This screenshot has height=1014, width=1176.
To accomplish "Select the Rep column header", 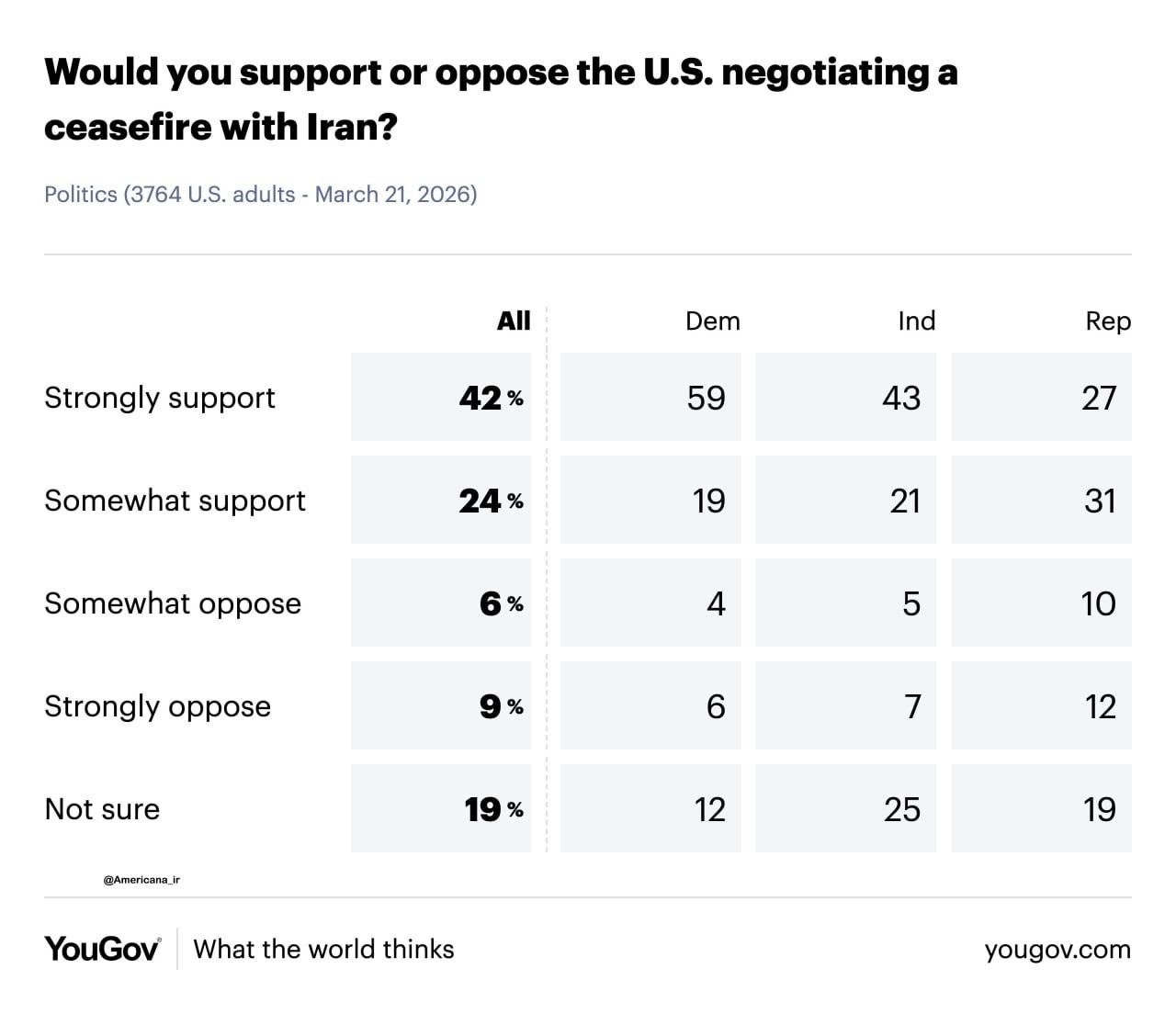I will 1108,321.
